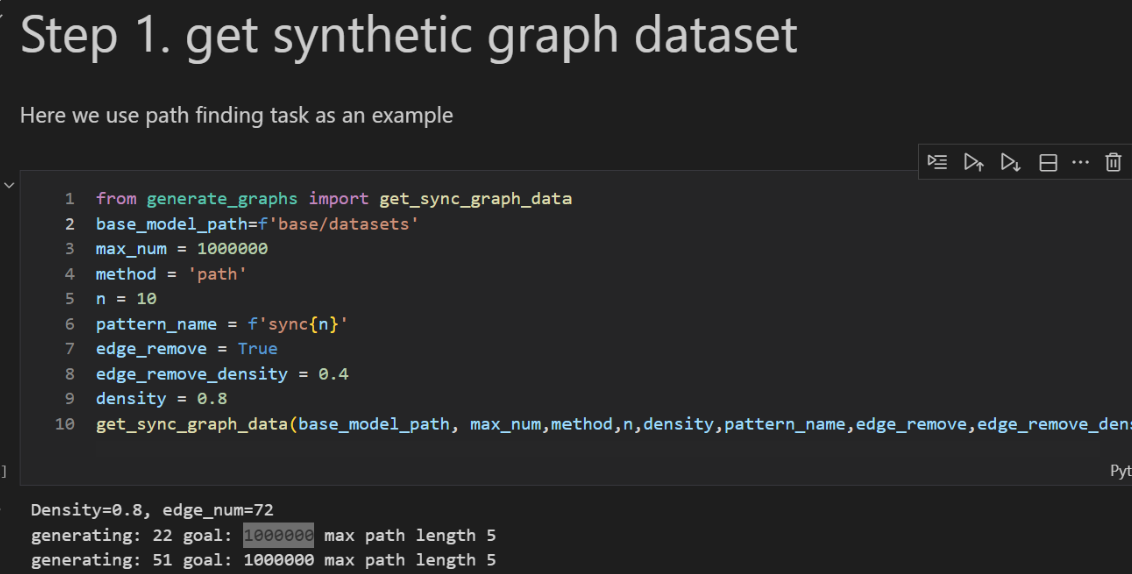This screenshot has width=1132, height=574.
Task: Execute cells above using toolbar icon
Action: 973,162
